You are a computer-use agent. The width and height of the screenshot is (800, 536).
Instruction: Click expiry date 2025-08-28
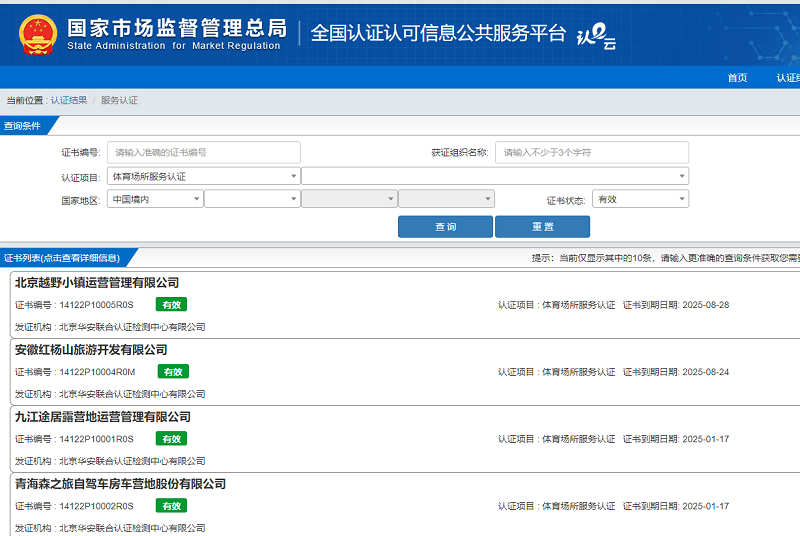point(706,305)
